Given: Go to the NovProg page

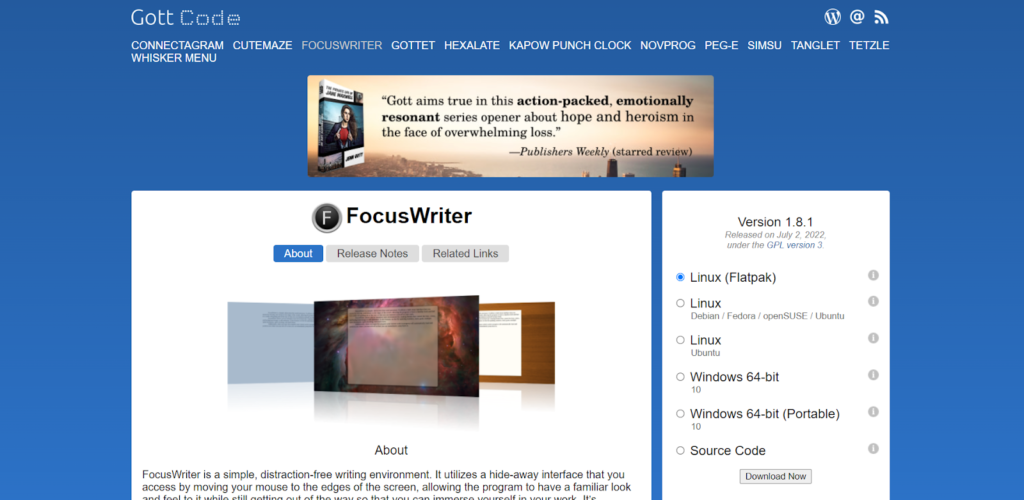Looking at the screenshot, I should tap(667, 46).
